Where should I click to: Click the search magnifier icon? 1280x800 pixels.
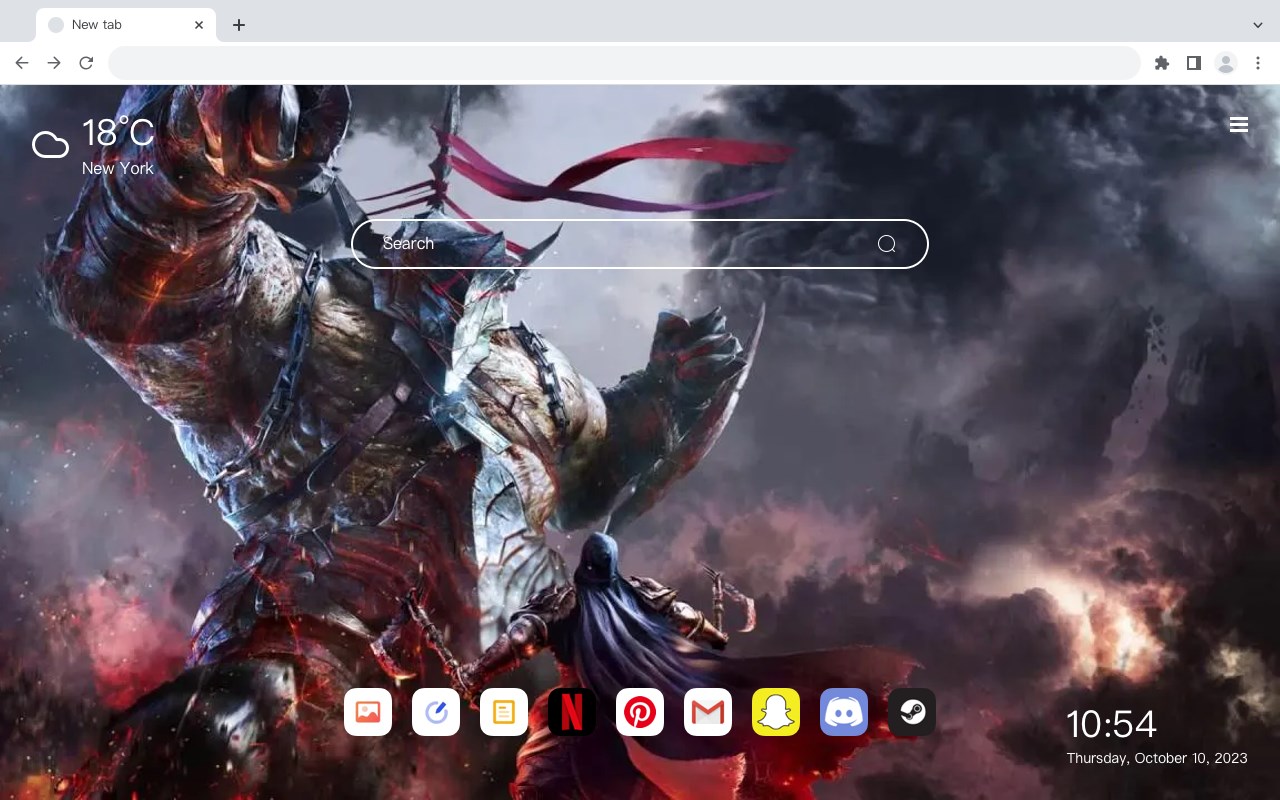(x=886, y=244)
